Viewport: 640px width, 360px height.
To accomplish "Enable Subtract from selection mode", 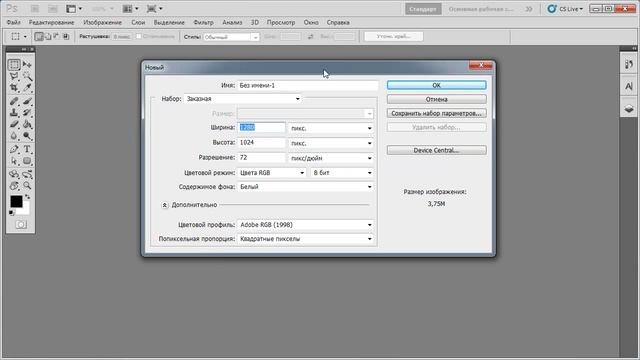I will 57,37.
